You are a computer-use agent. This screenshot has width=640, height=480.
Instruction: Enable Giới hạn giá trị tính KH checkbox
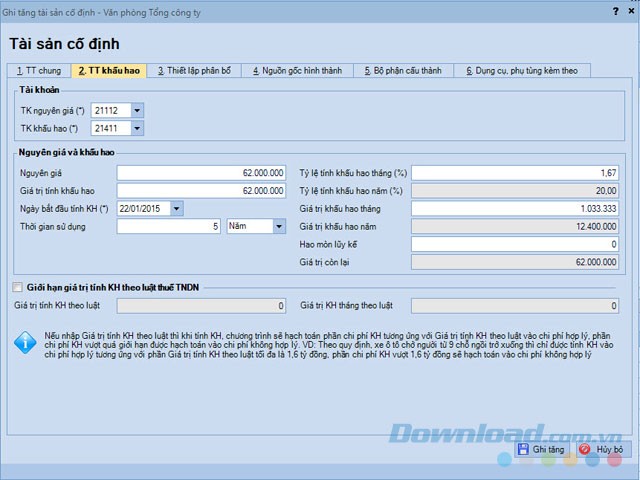(x=17, y=287)
